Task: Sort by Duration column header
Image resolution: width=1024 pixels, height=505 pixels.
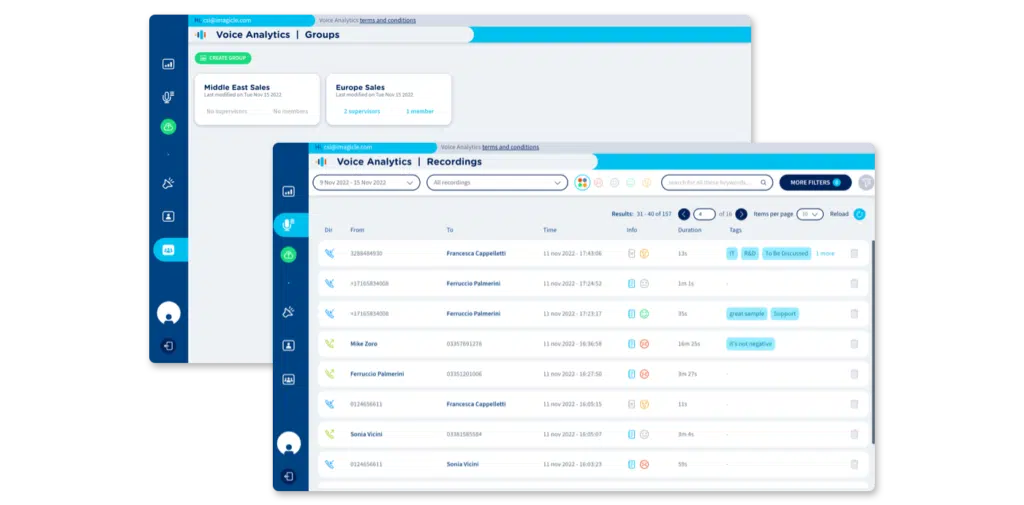Action: 690,230
